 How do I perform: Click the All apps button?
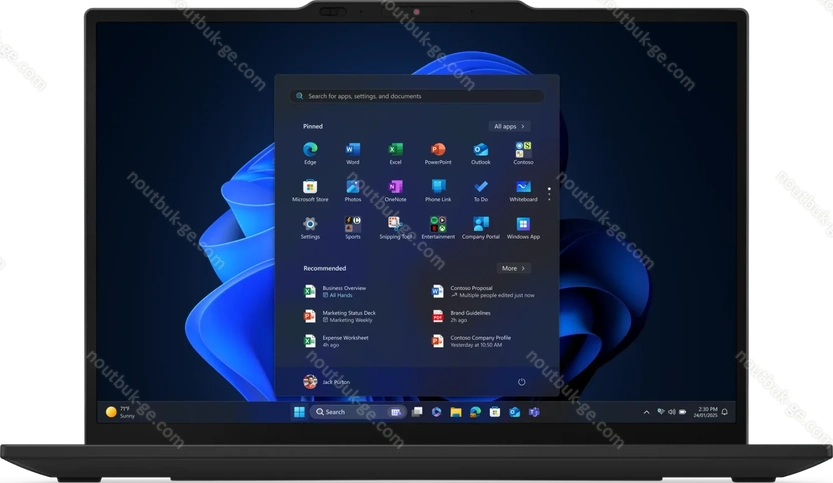point(509,127)
